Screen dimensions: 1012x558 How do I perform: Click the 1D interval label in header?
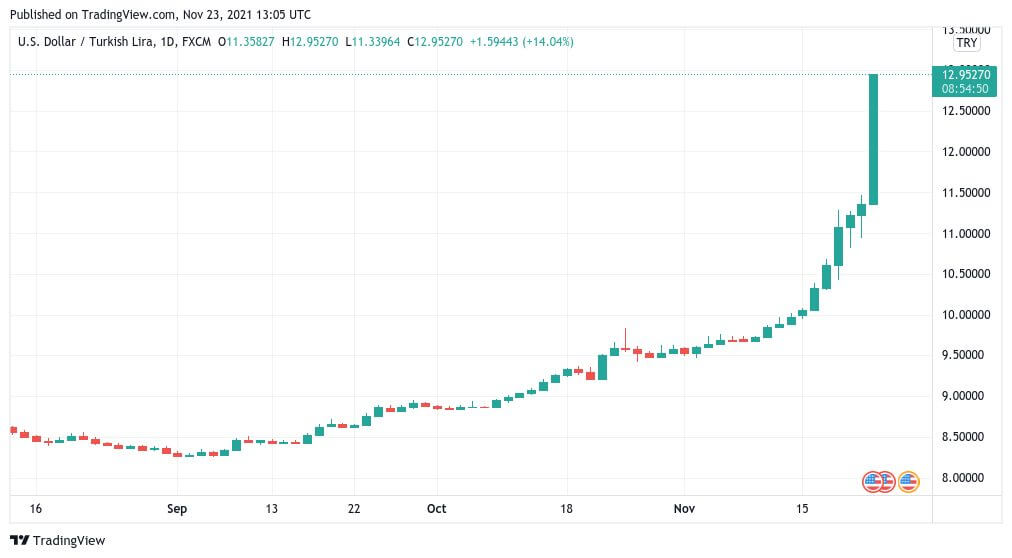click(168, 42)
